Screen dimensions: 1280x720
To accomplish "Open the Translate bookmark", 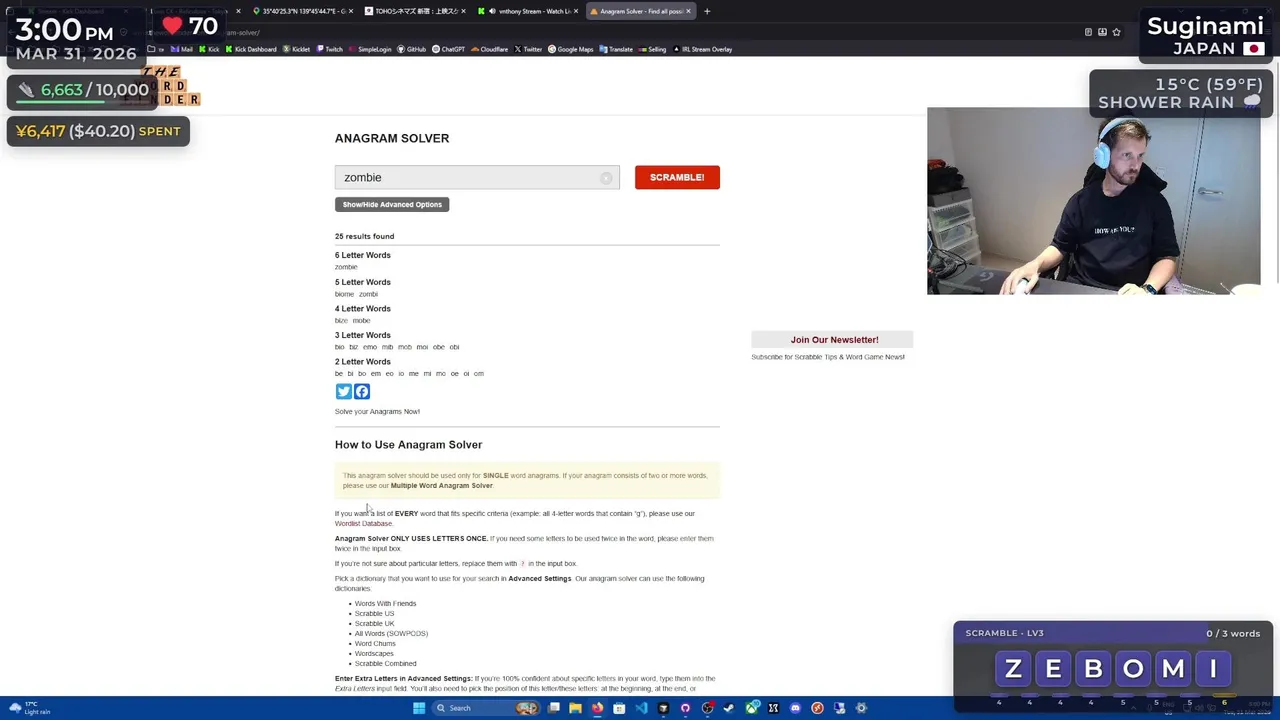I will coord(616,49).
